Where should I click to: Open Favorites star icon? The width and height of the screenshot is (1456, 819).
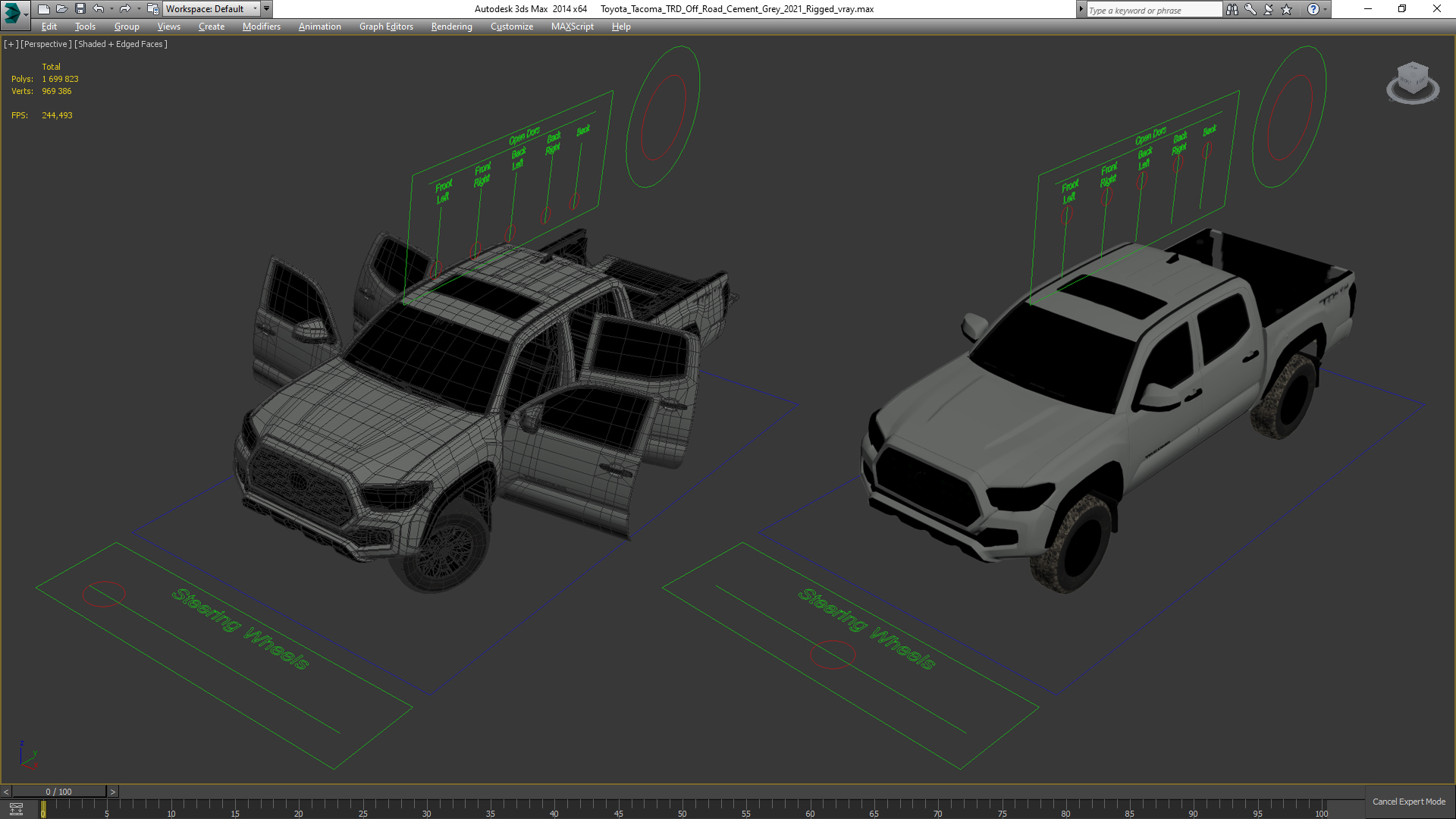[1287, 9]
